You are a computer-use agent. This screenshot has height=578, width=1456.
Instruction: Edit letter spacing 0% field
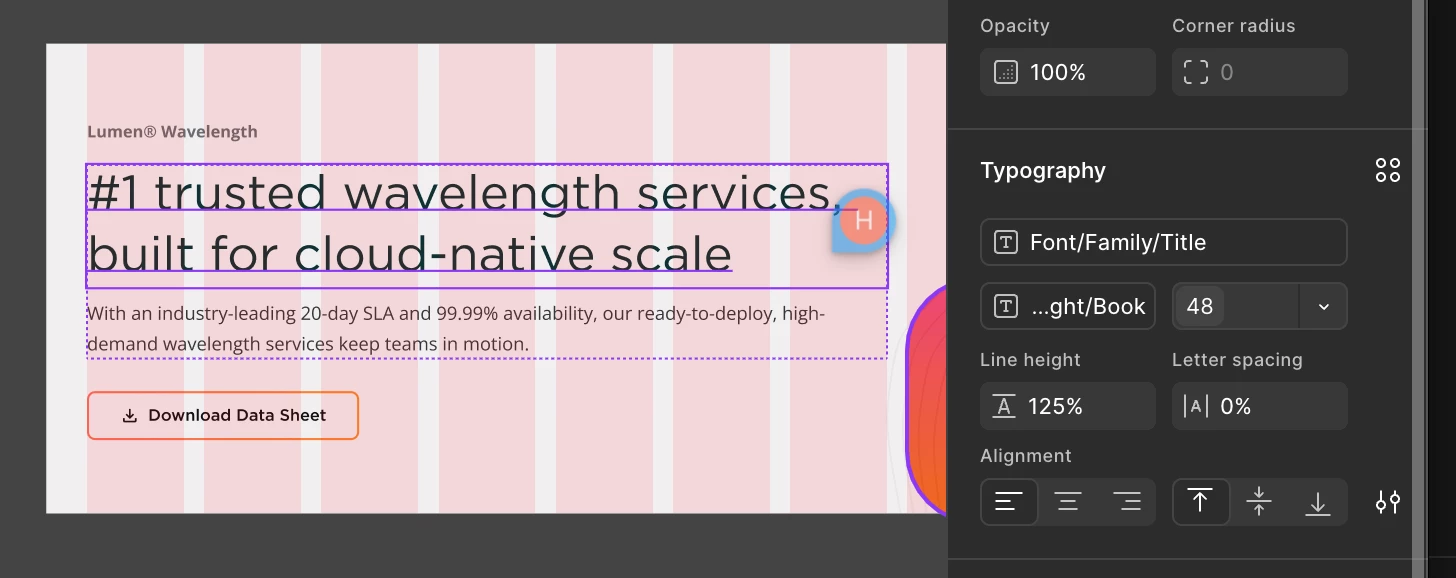point(1260,406)
